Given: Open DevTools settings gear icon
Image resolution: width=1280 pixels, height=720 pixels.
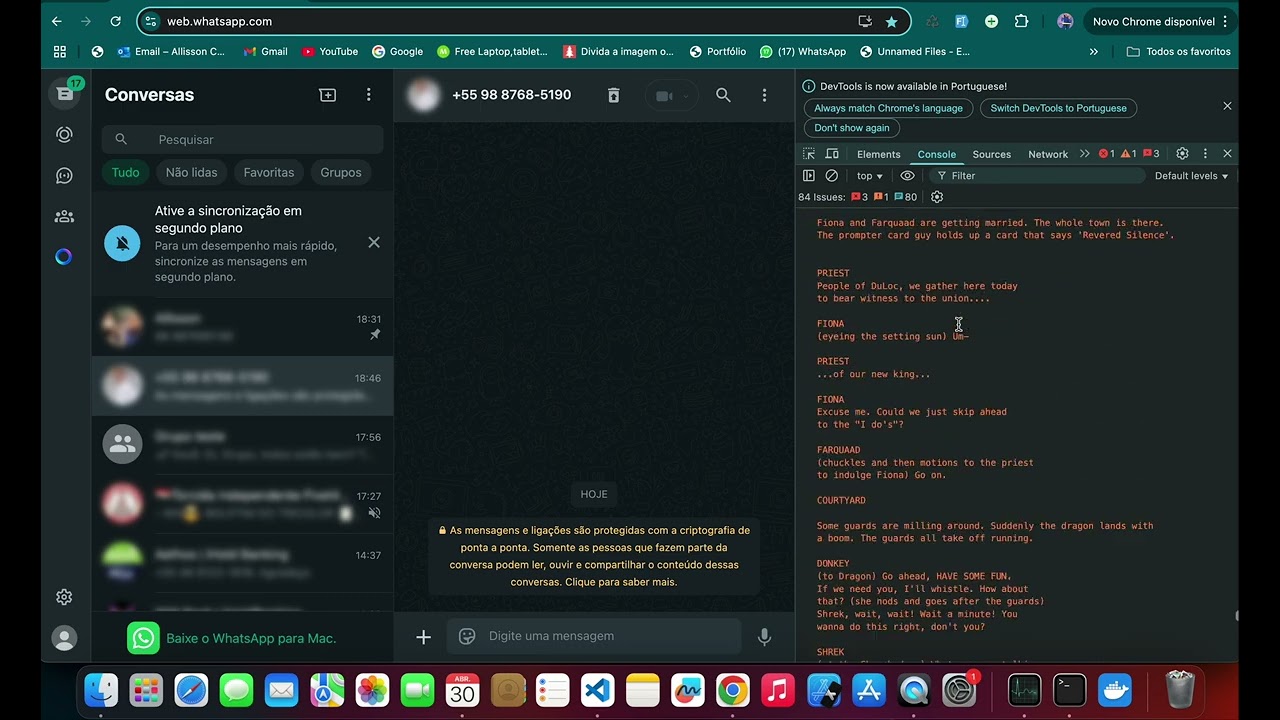Looking at the screenshot, I should coord(1182,154).
